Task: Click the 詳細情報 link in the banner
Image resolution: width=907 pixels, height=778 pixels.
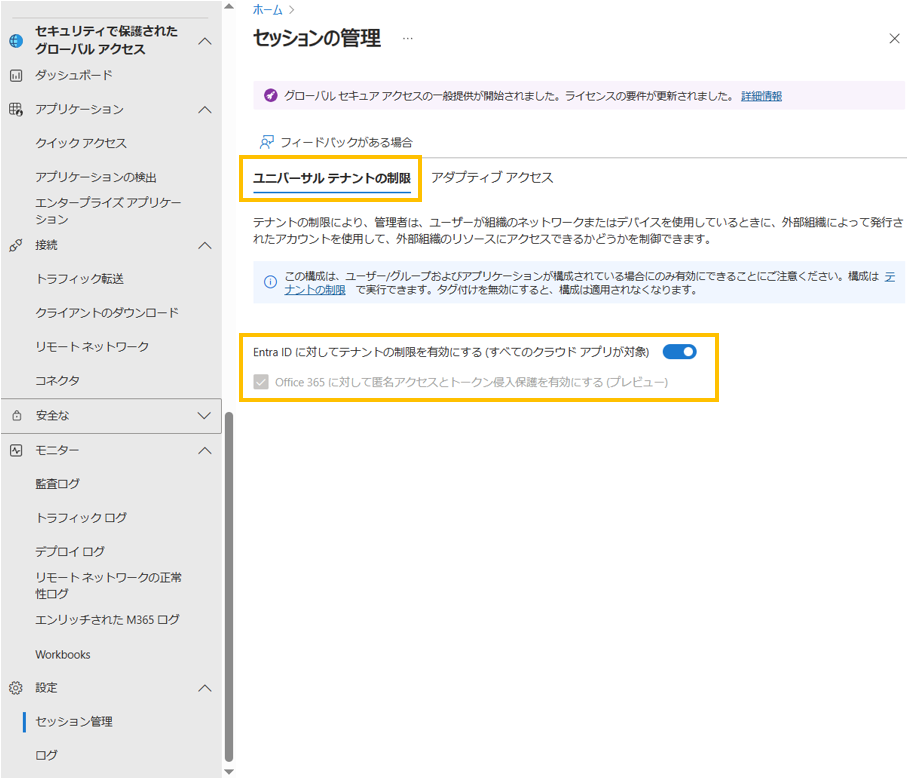Action: click(x=761, y=96)
